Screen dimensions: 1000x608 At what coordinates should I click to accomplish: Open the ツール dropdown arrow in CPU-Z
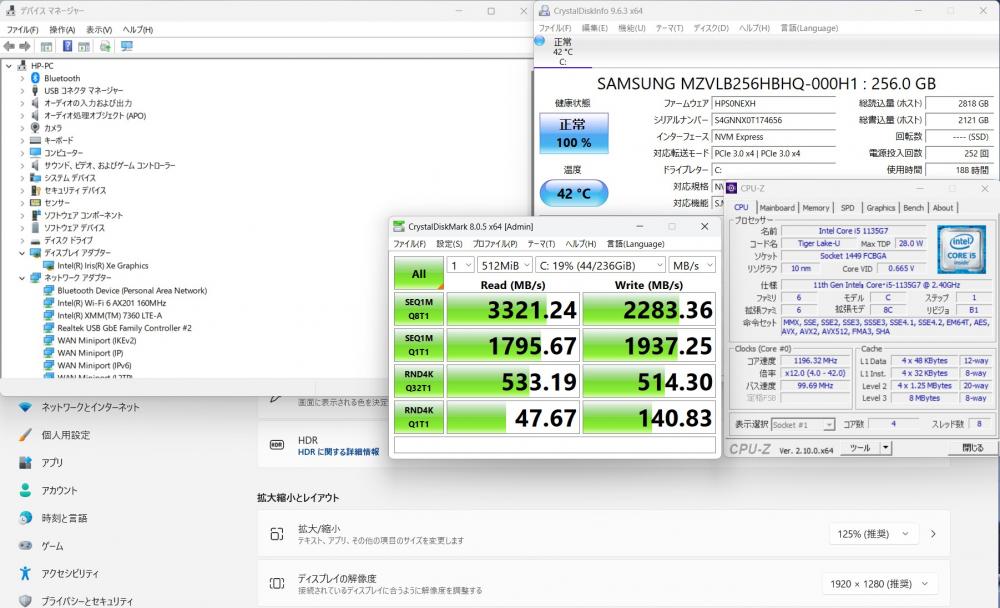[886, 449]
